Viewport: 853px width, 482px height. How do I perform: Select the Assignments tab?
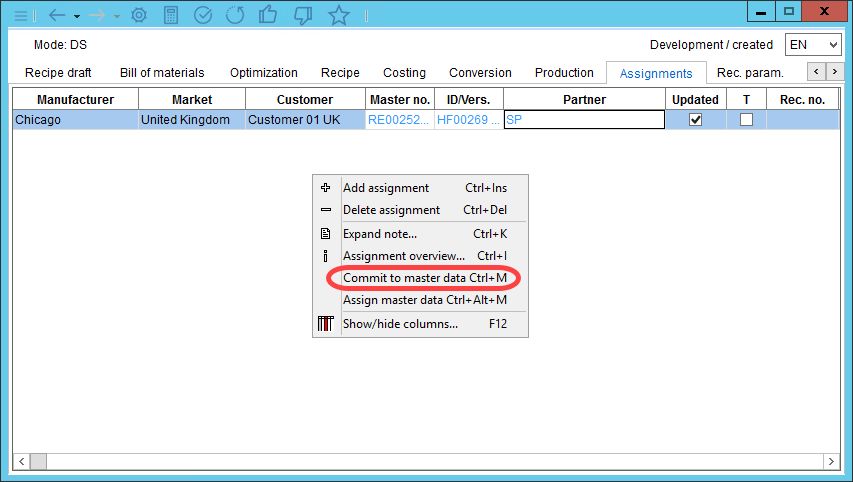[x=656, y=73]
